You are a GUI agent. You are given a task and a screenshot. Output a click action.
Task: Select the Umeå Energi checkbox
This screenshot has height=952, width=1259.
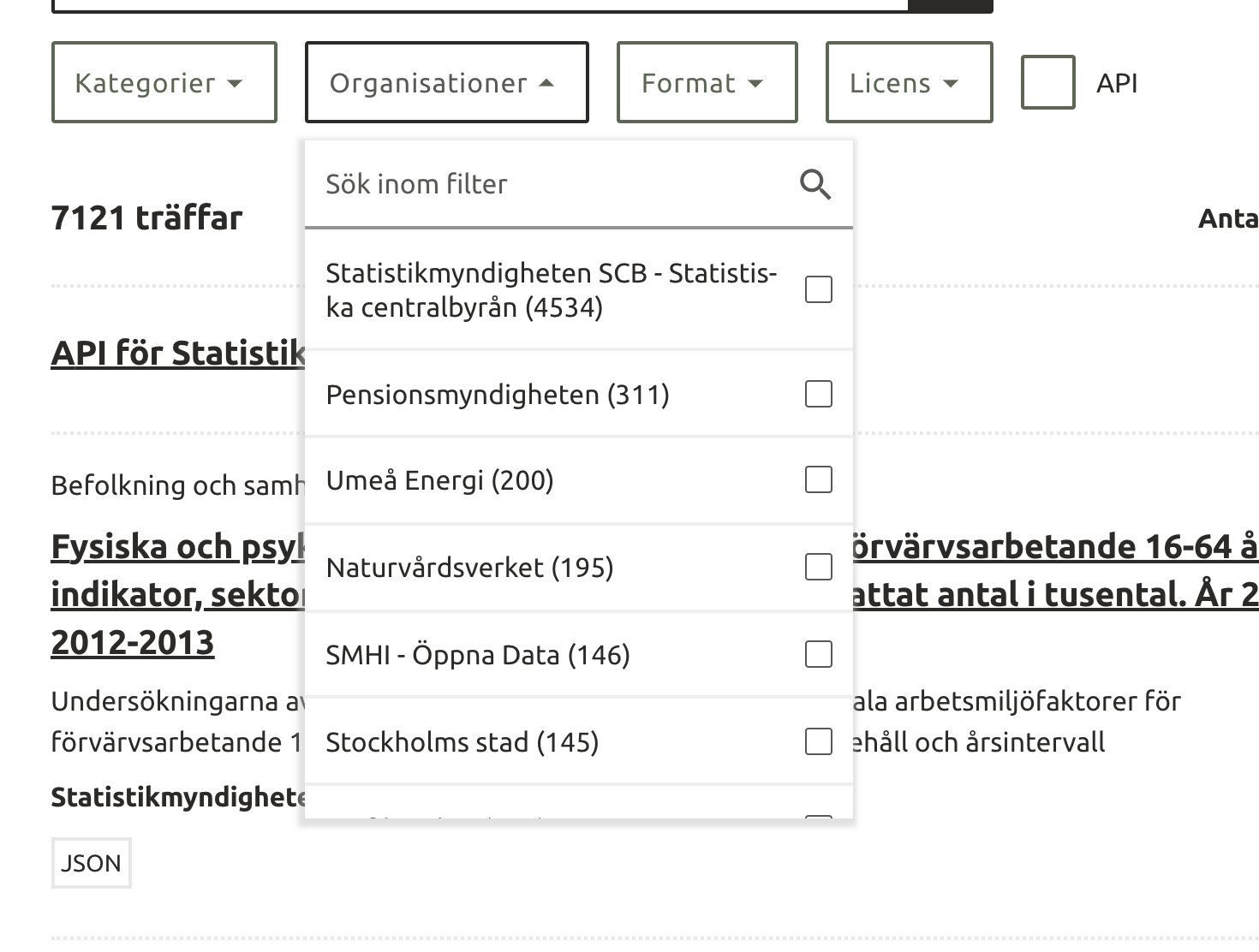[x=818, y=479]
